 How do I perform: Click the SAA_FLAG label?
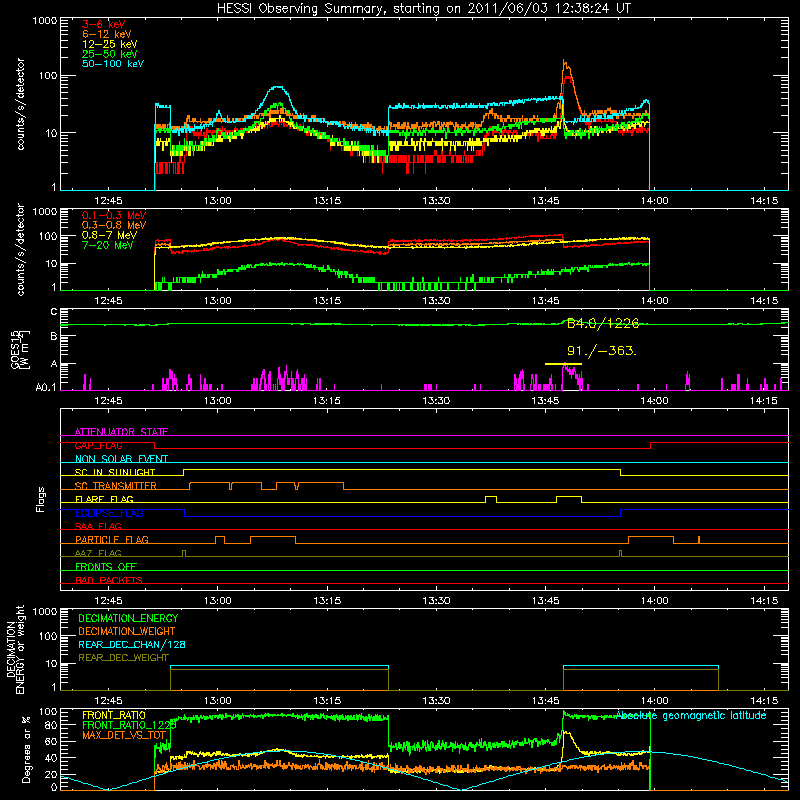point(98,526)
